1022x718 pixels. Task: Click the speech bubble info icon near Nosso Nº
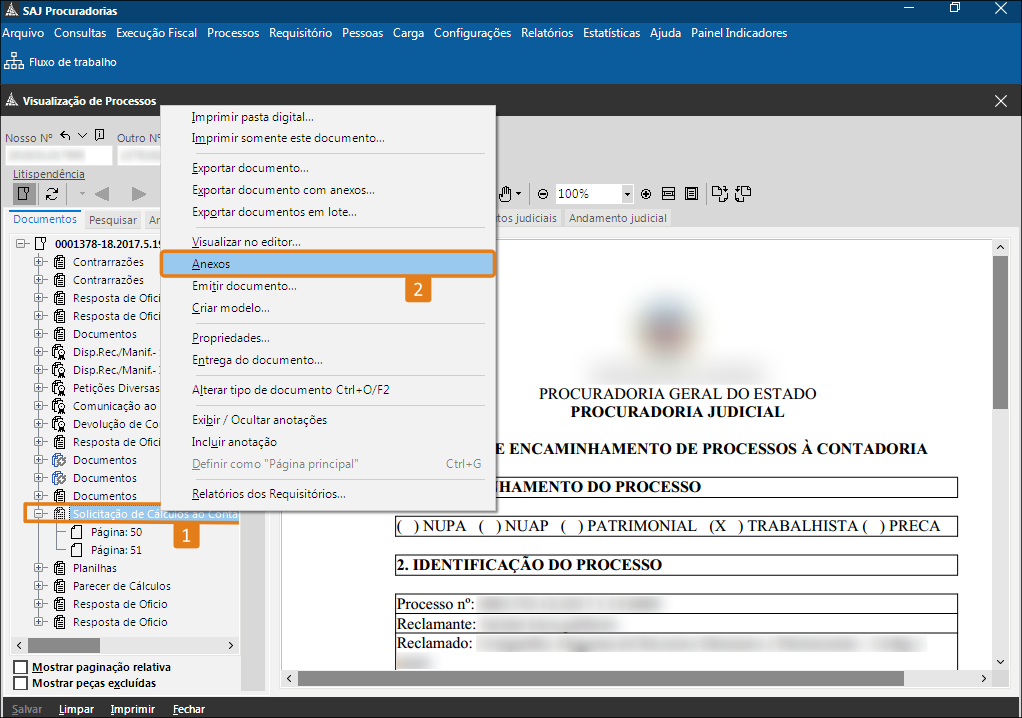tap(99, 135)
